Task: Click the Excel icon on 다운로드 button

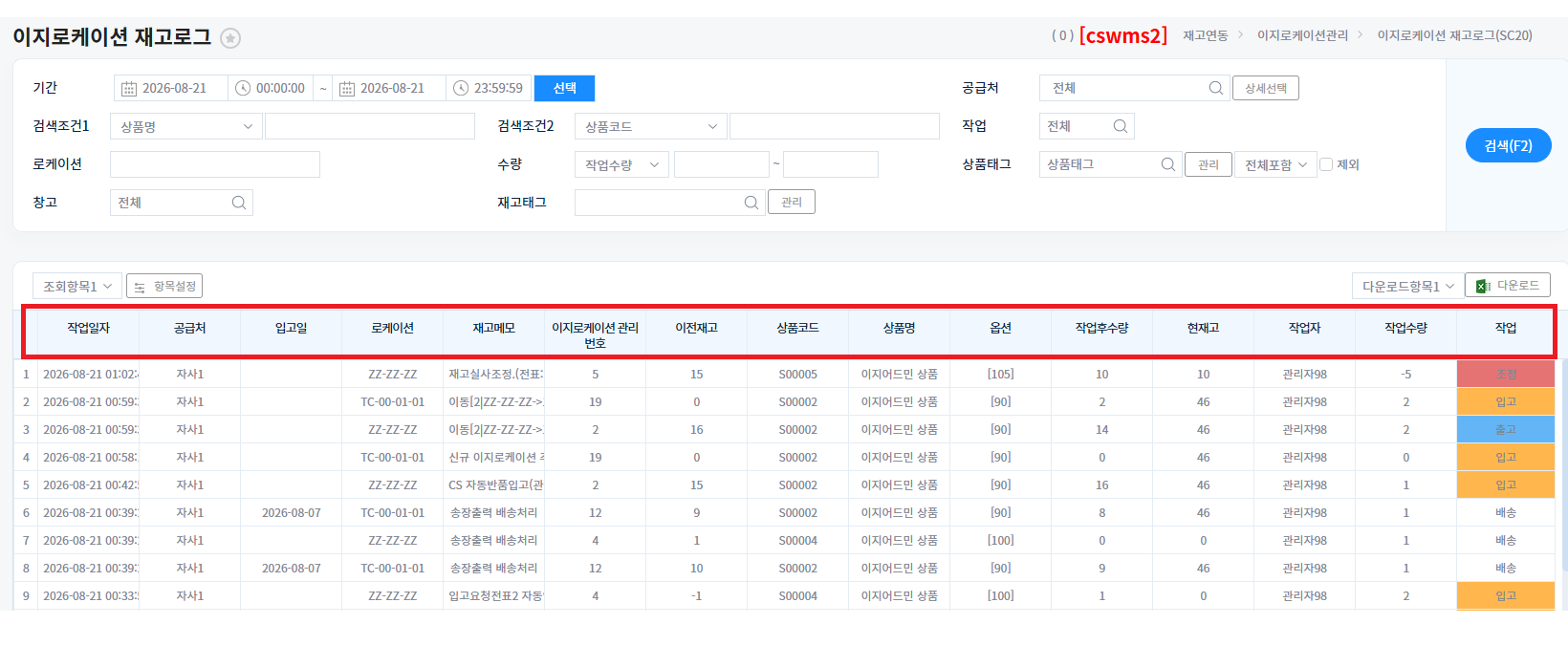Action: tap(1483, 286)
